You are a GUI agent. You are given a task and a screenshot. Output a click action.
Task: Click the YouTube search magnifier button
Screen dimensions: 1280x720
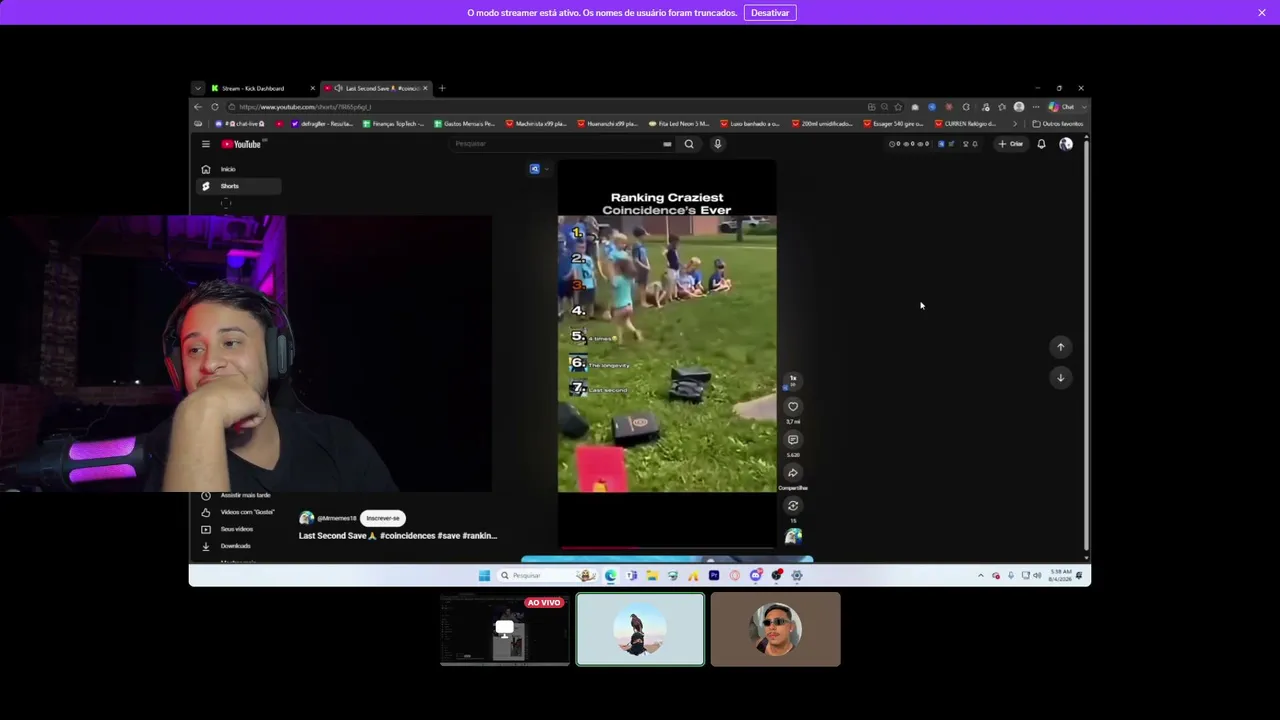pyautogui.click(x=689, y=144)
